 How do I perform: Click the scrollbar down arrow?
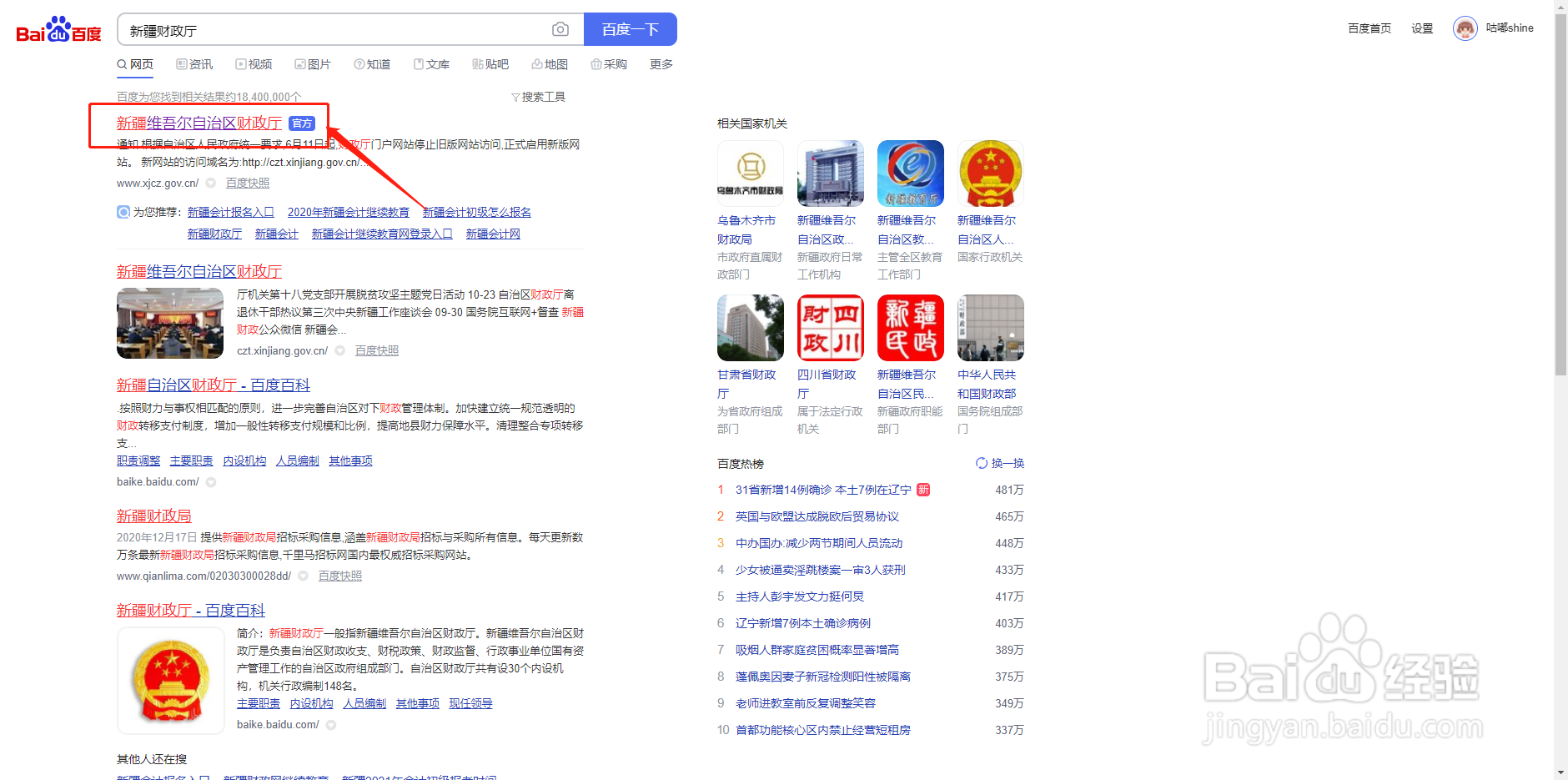point(1560,773)
